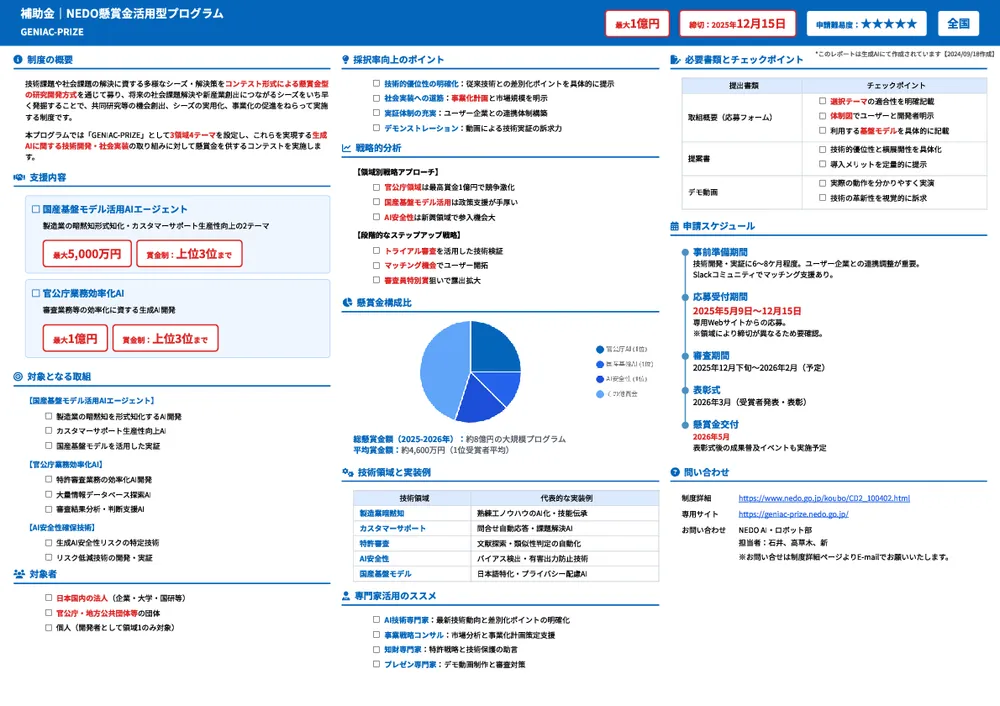Click the info icon beside 制度の概要
Screen dimensions: 1000x706
click(19, 59)
